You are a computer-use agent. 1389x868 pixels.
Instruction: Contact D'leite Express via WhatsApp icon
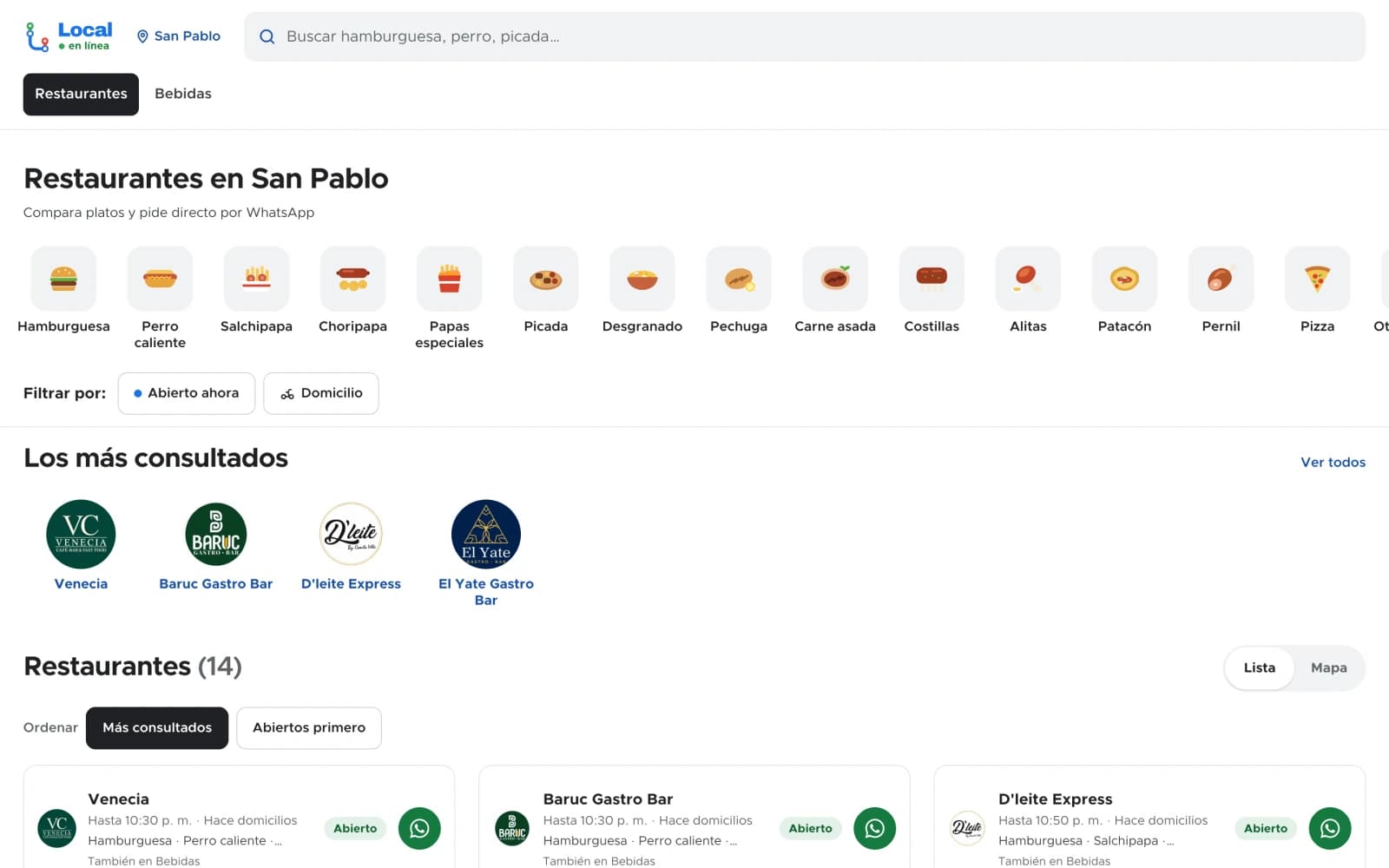point(1330,828)
